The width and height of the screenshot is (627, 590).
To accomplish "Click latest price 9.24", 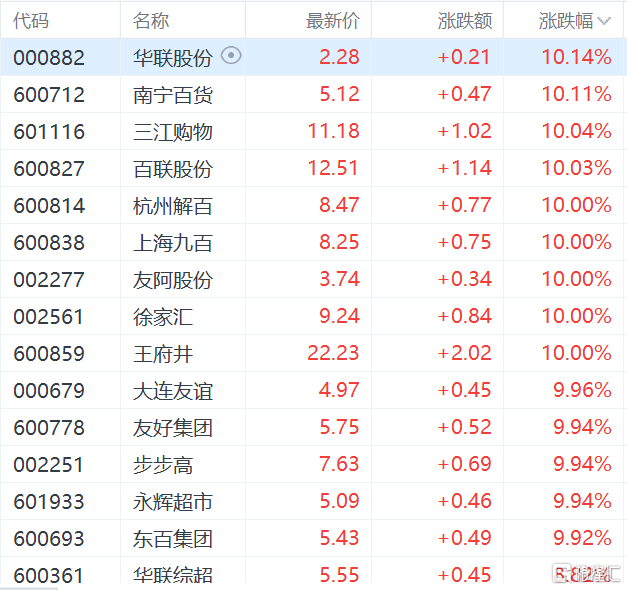I will pos(339,316).
